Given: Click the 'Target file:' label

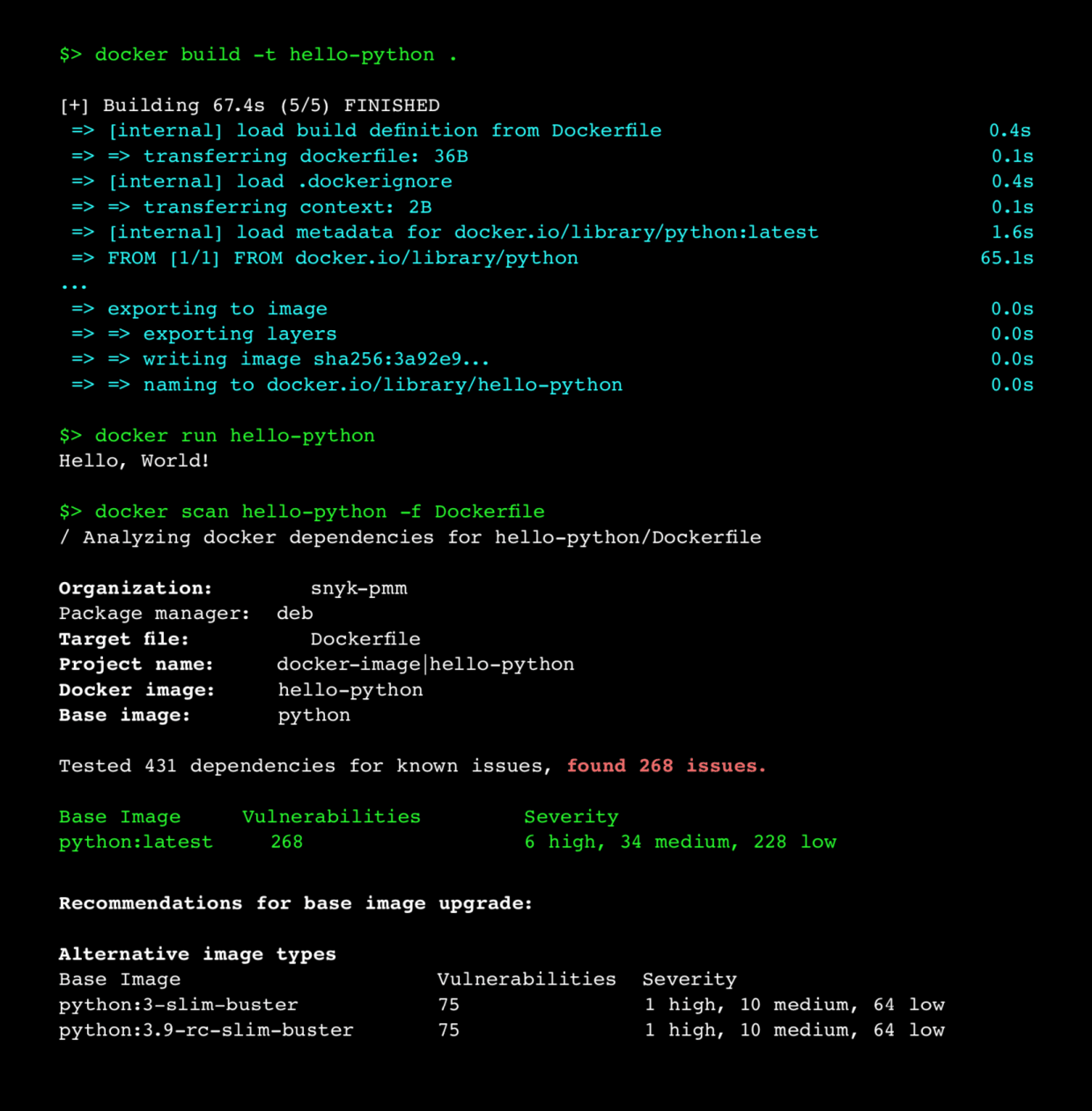Looking at the screenshot, I should pos(123,639).
